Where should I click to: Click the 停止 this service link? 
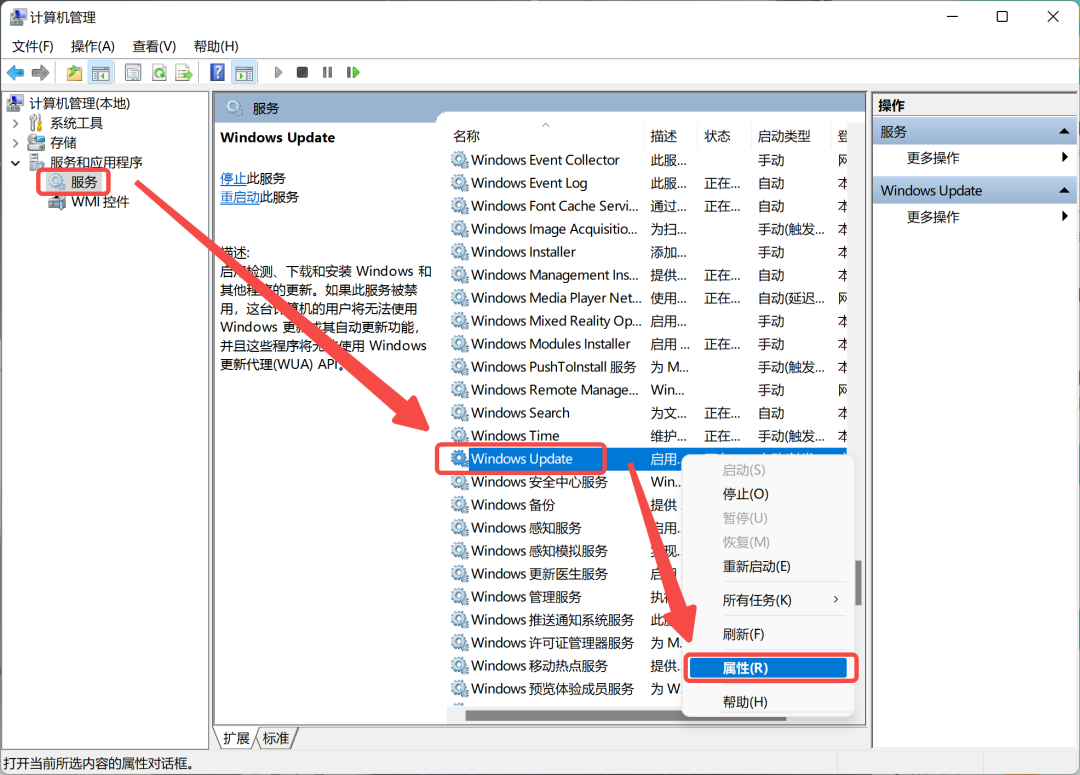233,178
